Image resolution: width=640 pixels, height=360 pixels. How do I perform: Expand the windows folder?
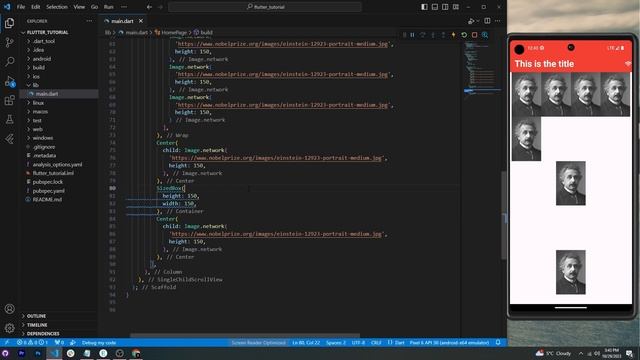pyautogui.click(x=42, y=138)
